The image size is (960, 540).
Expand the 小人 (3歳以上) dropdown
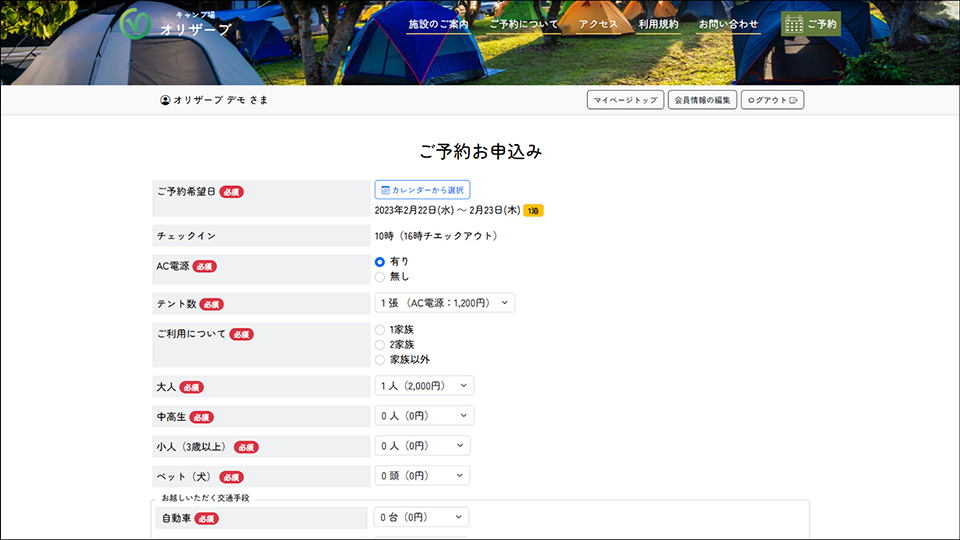point(422,446)
